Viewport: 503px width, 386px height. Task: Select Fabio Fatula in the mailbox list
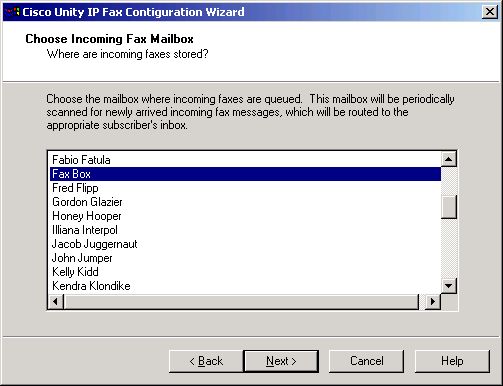tap(245, 160)
